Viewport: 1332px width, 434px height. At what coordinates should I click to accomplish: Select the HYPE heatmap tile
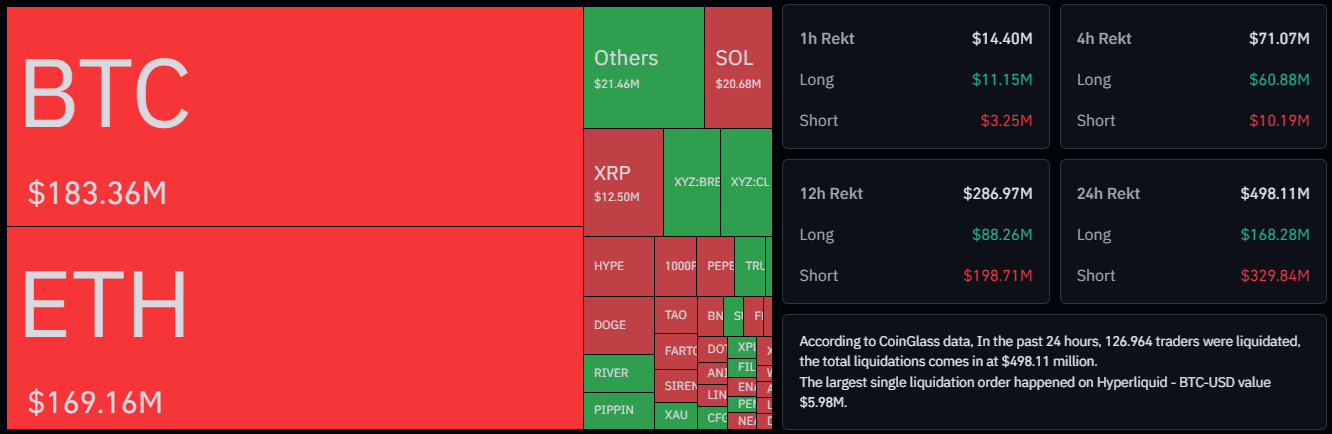(618, 266)
